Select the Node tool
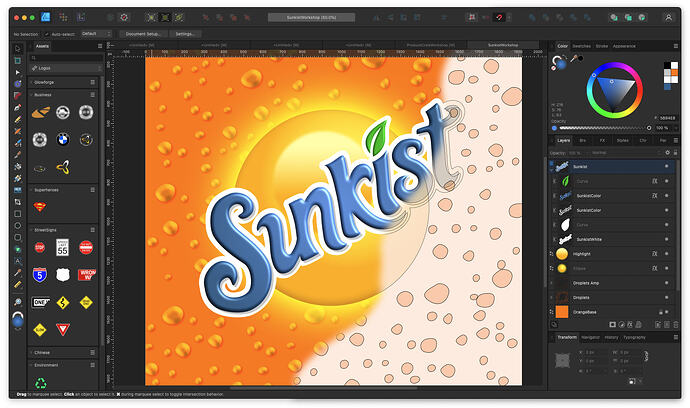This screenshot has width=690, height=408. pyautogui.click(x=18, y=72)
